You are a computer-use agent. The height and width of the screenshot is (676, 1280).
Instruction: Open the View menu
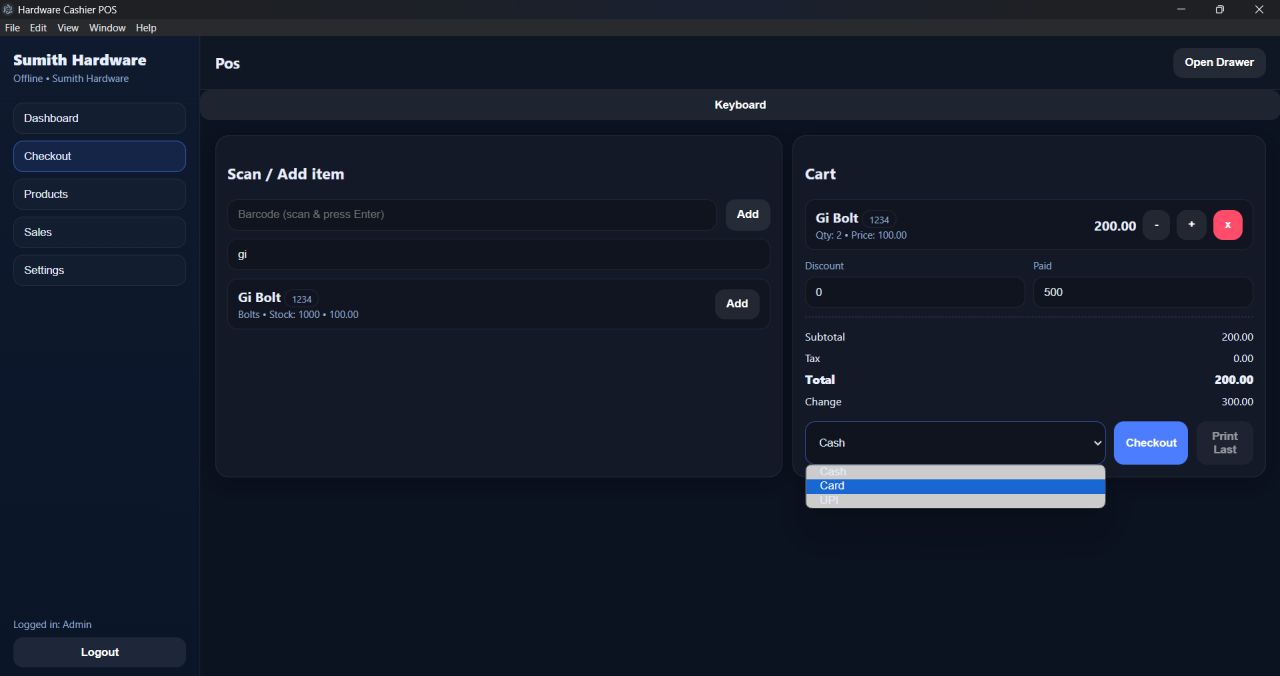68,28
